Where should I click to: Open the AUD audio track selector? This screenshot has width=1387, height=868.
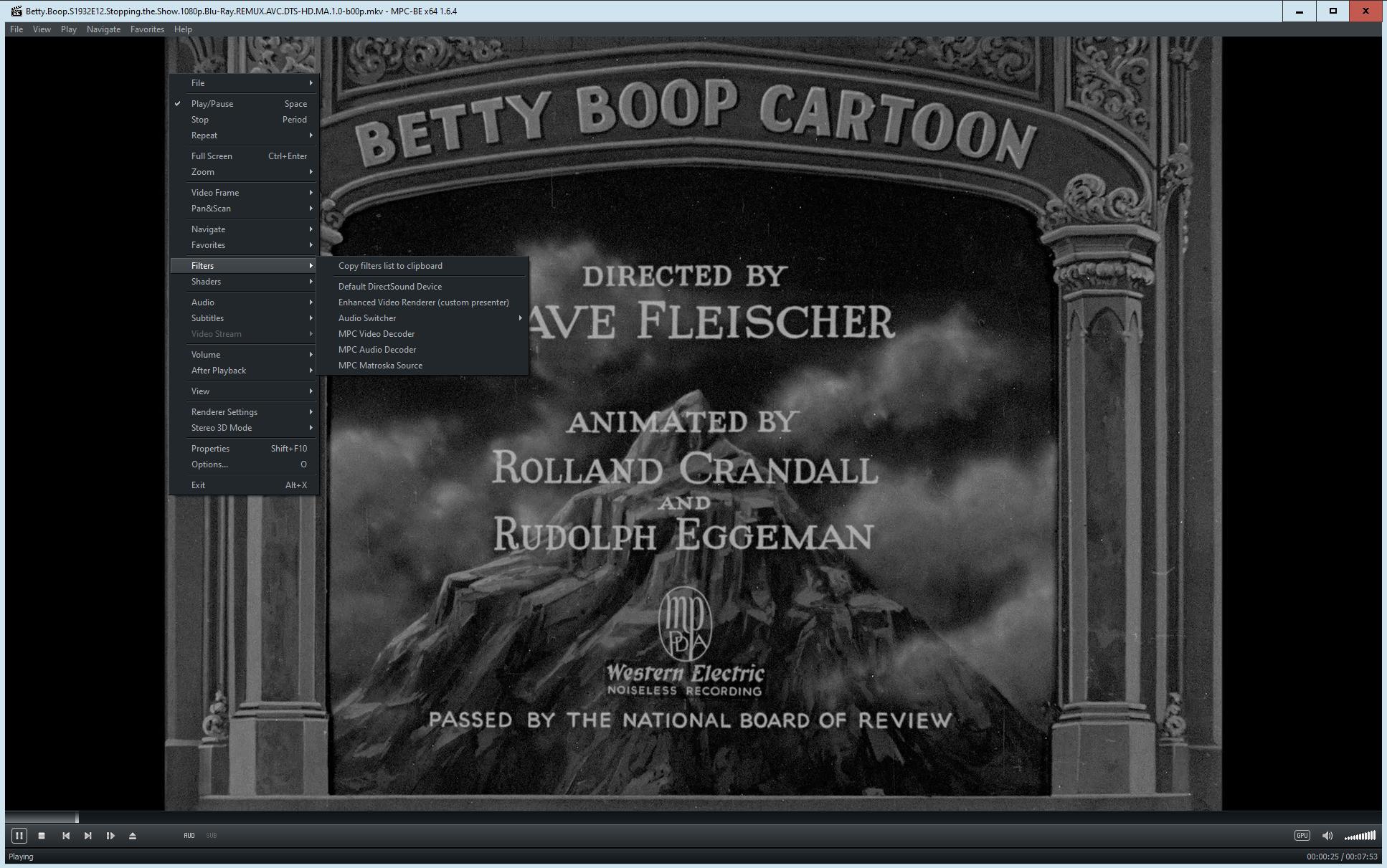189,835
